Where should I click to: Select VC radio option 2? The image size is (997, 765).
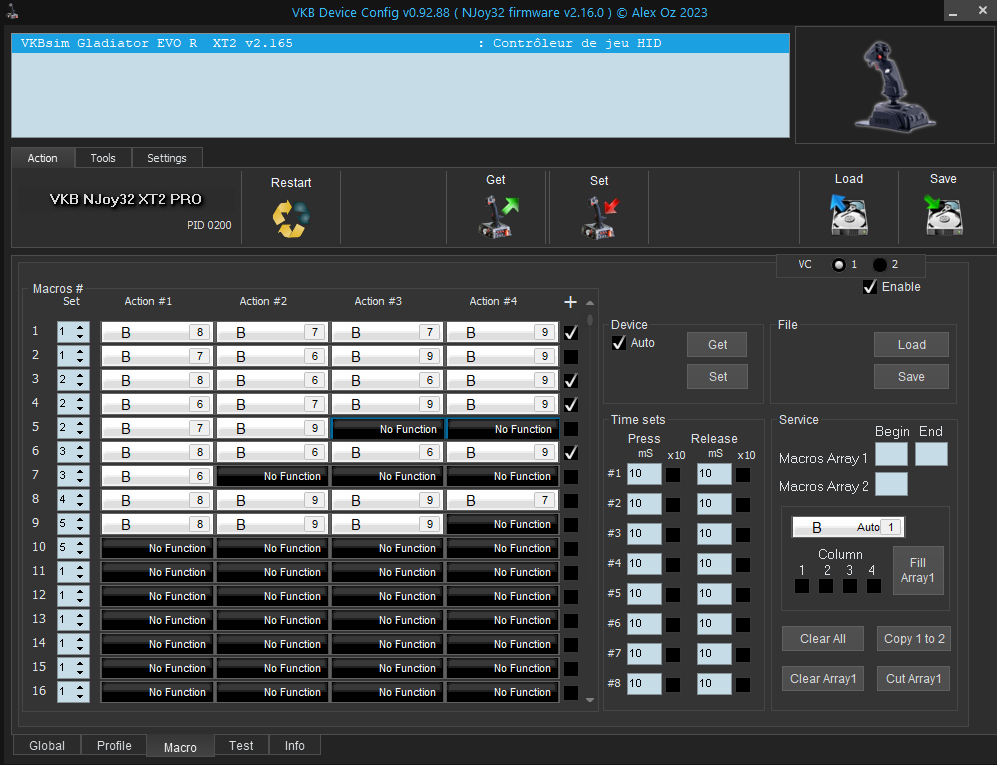pos(880,265)
